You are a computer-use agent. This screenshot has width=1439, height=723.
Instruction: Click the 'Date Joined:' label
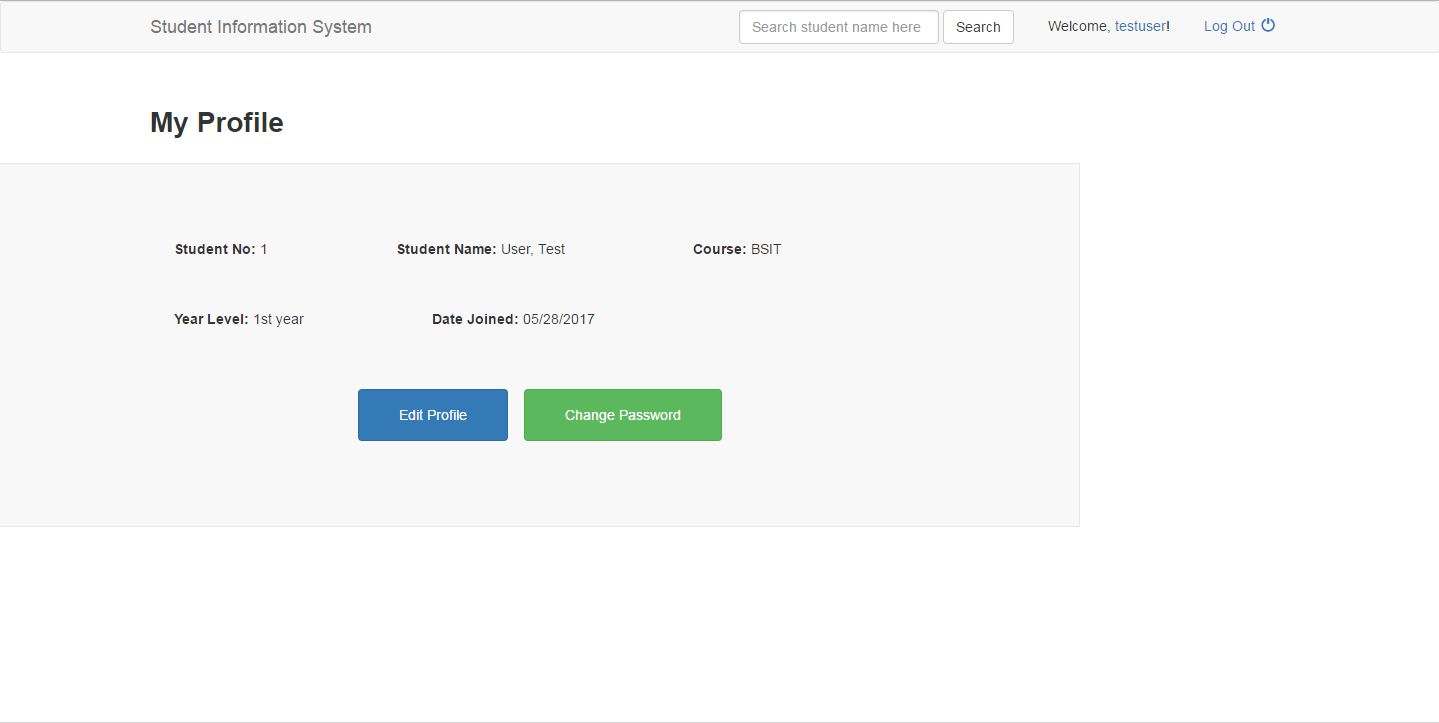coord(475,319)
